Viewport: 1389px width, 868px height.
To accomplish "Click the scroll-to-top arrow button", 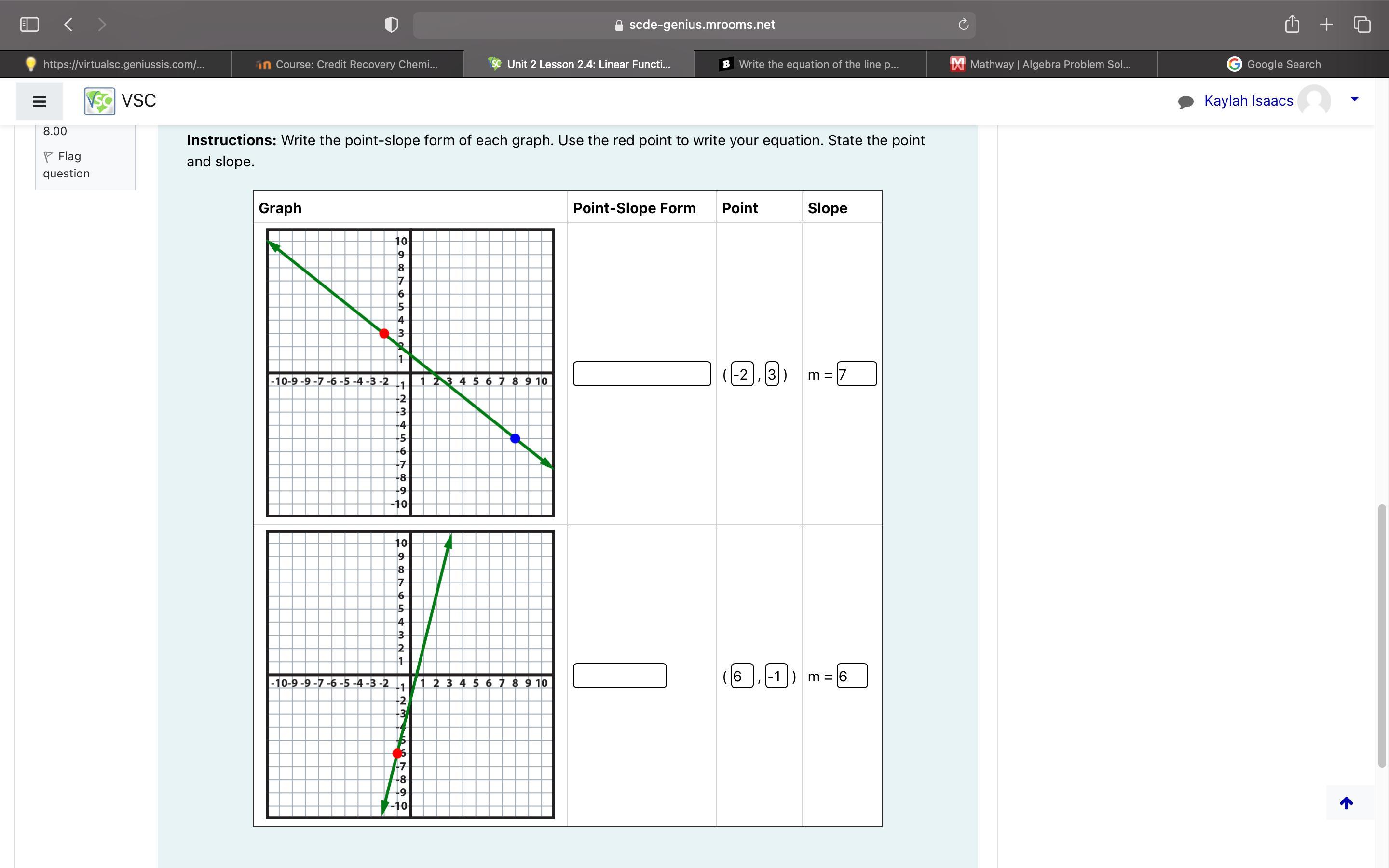I will coord(1346,802).
